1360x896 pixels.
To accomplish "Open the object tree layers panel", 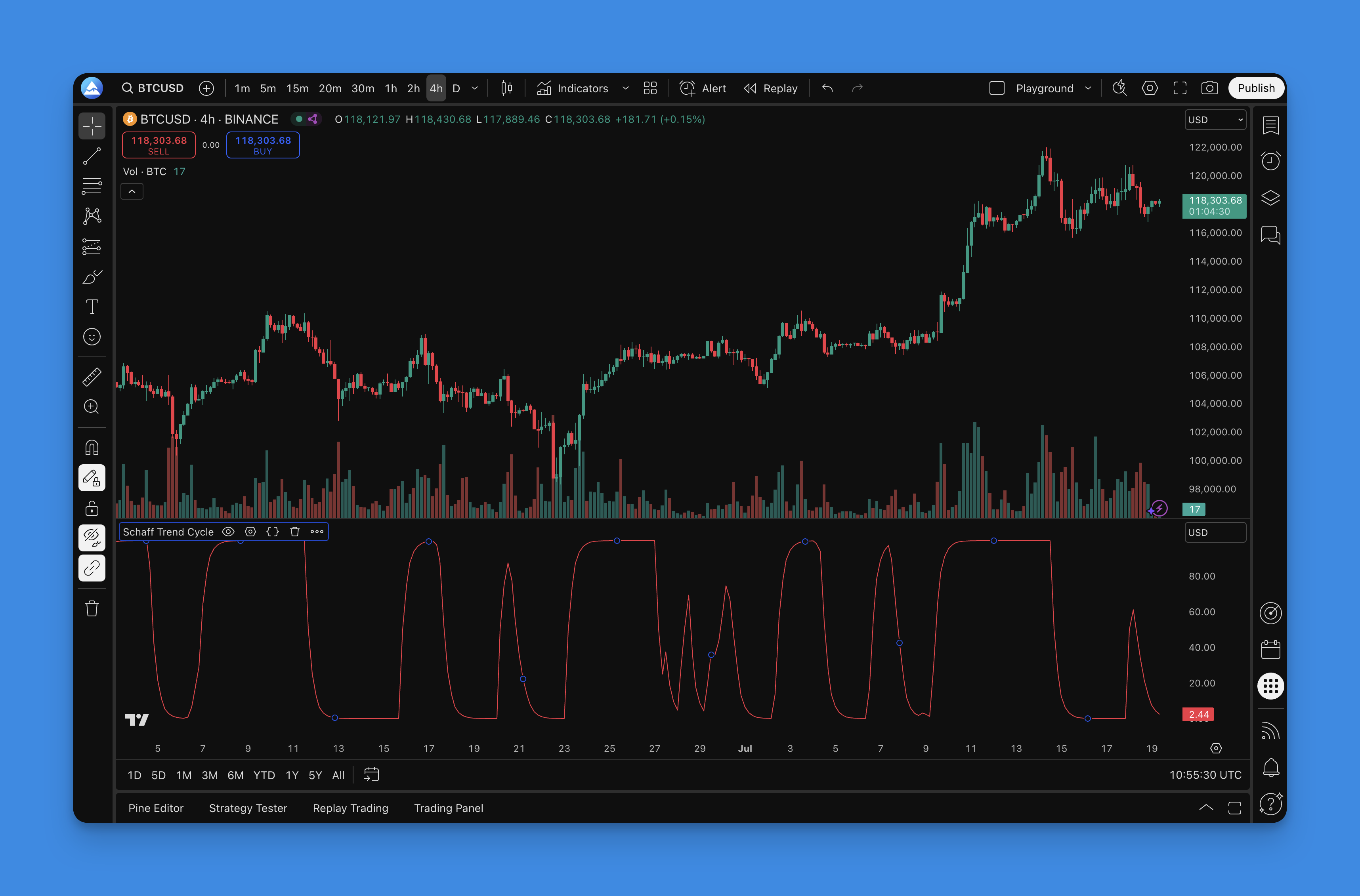I will pos(1270,198).
